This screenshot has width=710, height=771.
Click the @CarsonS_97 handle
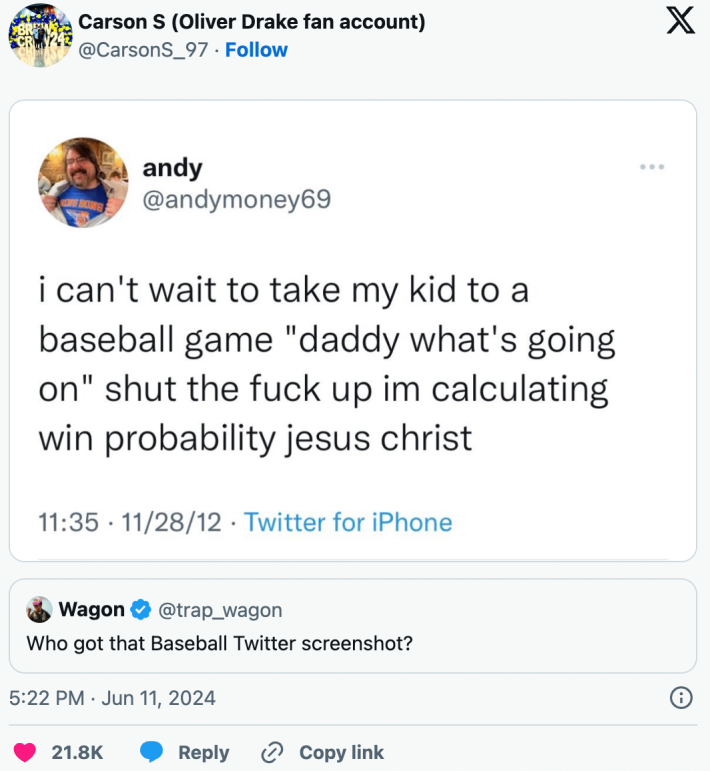[147, 50]
